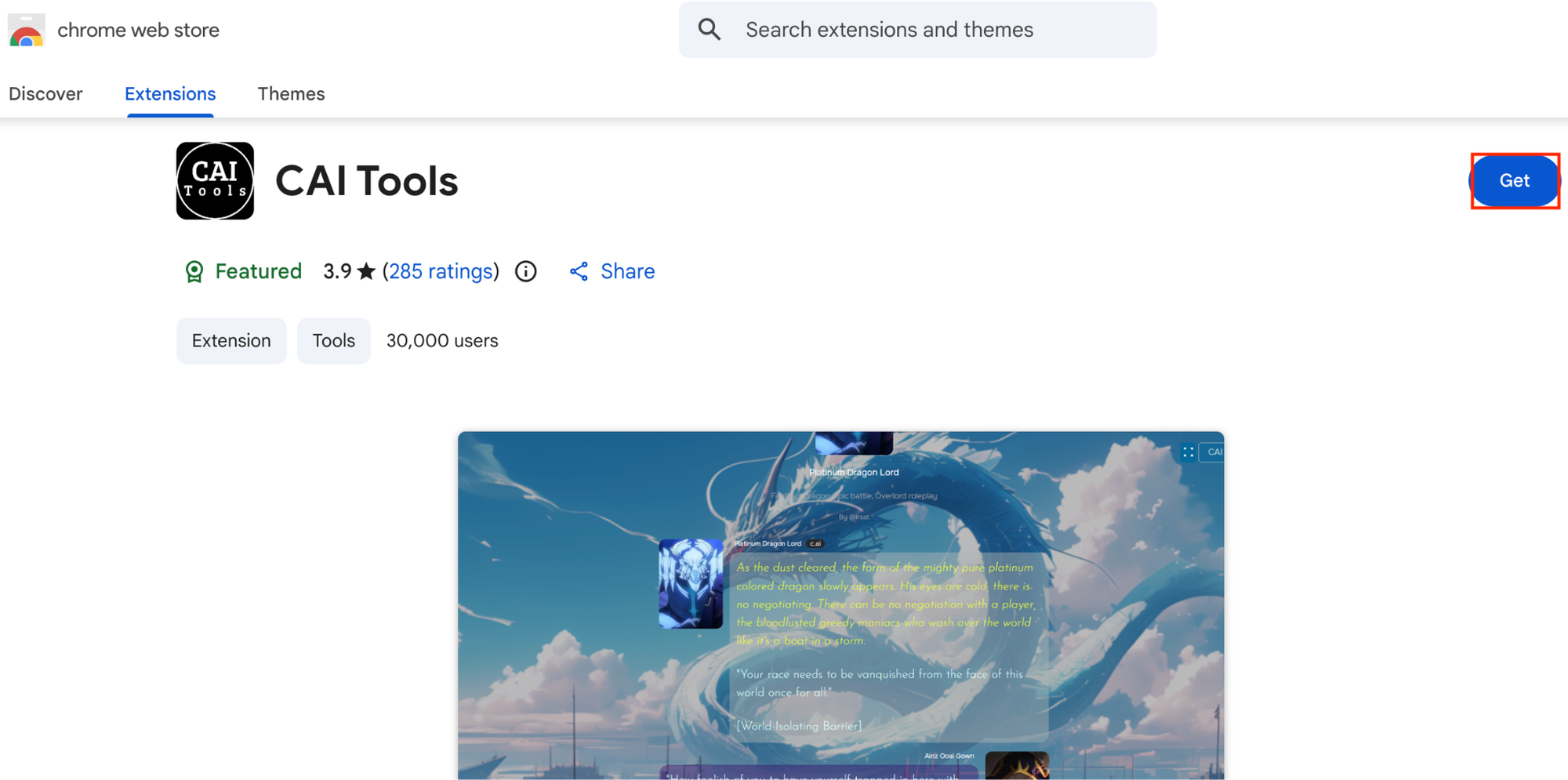Click the black circular CAI Tools logo
The image size is (1568, 780).
(x=215, y=181)
